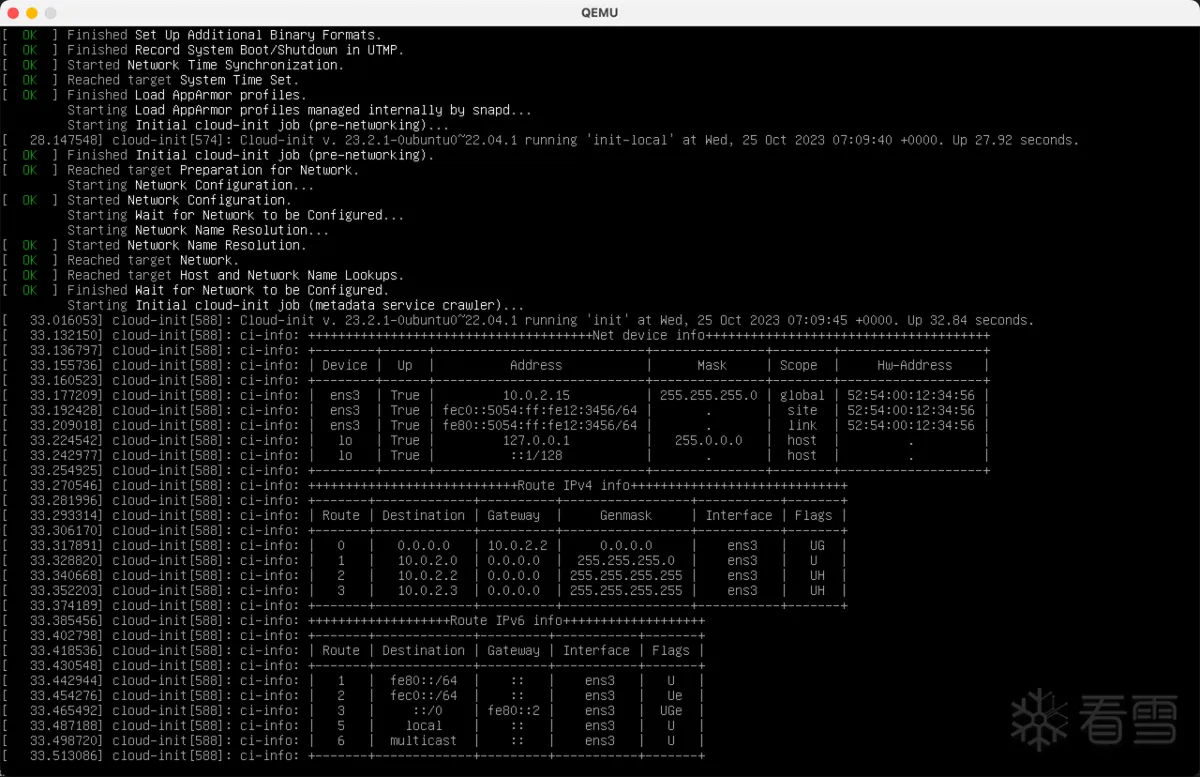1200x777 pixels.
Task: Click the 'Scope' column header
Action: click(x=799, y=365)
